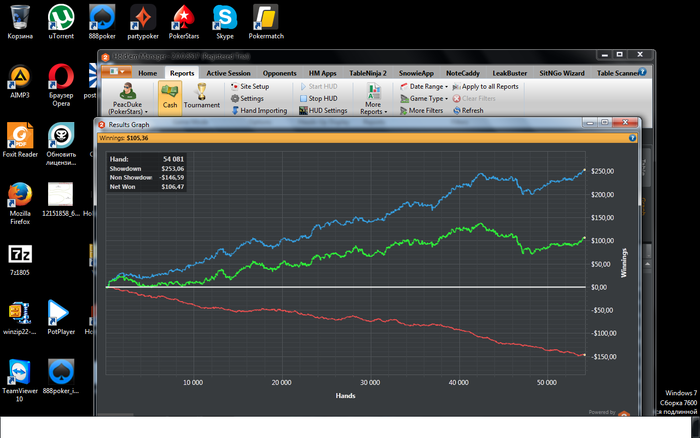Open the Date Range dropdown
The width and height of the screenshot is (700, 438).
coord(424,86)
